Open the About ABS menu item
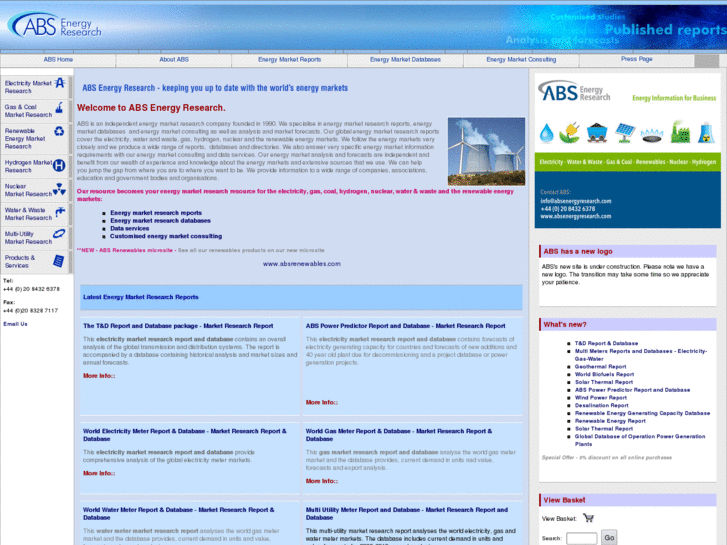This screenshot has width=727, height=545. pyautogui.click(x=174, y=59)
